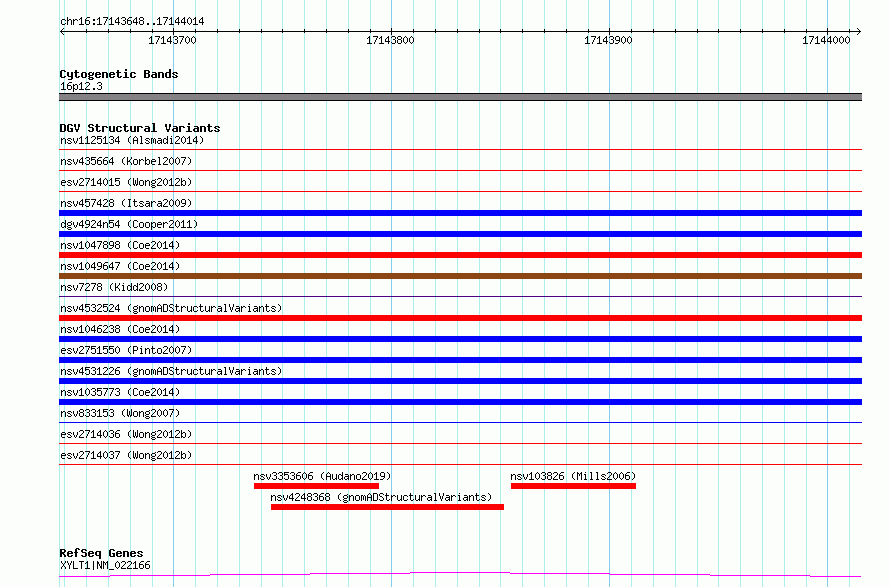Click the ruler's left arrow end
This screenshot has height=587, width=890.
click(62, 32)
